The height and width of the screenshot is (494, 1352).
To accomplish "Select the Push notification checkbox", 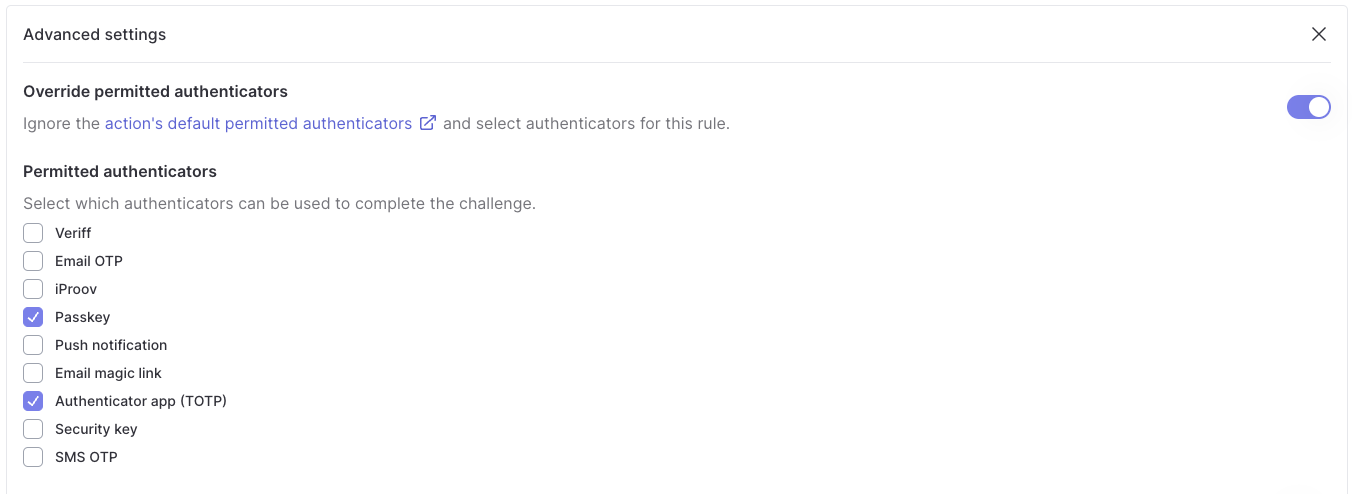I will coord(33,345).
